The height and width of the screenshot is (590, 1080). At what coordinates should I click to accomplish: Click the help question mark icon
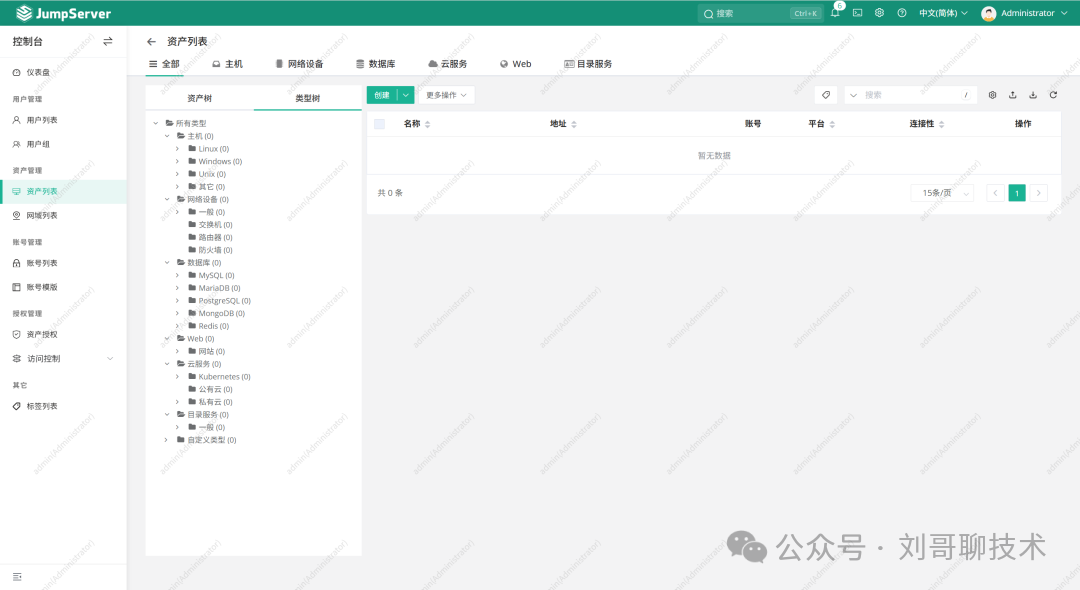coord(902,13)
